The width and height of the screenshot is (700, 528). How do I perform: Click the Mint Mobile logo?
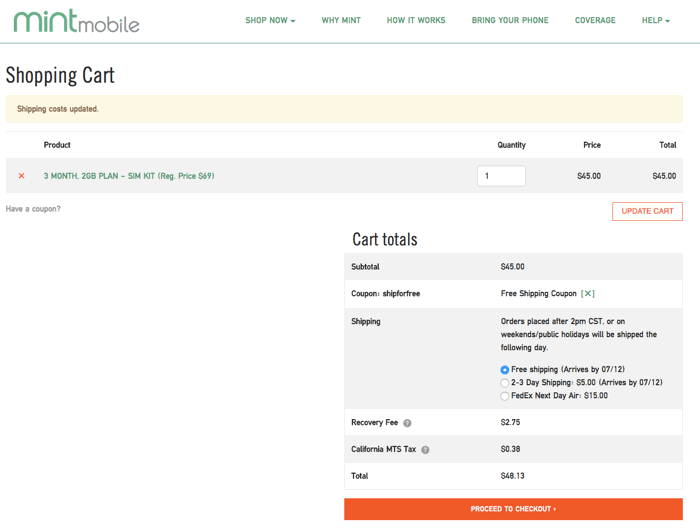coord(76,21)
